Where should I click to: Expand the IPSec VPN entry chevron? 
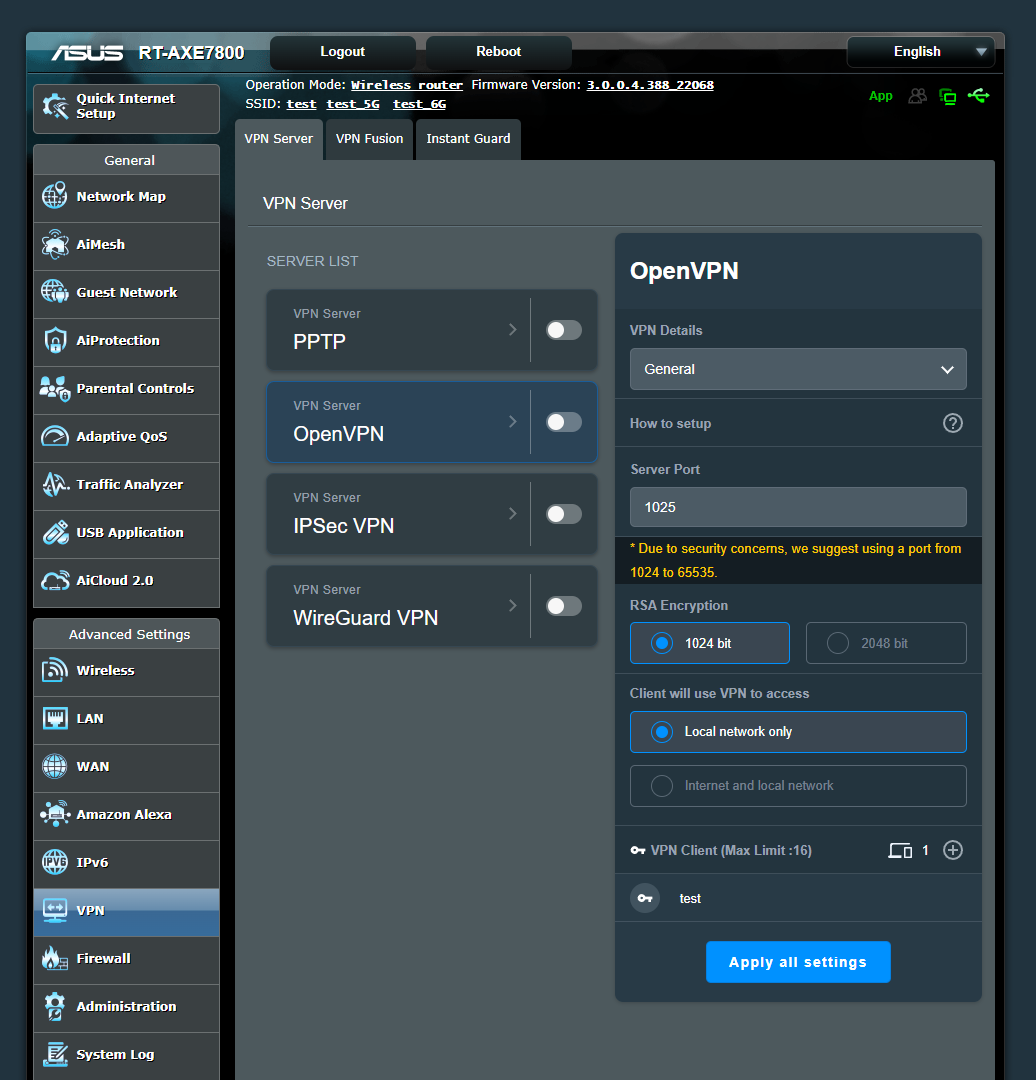point(512,513)
